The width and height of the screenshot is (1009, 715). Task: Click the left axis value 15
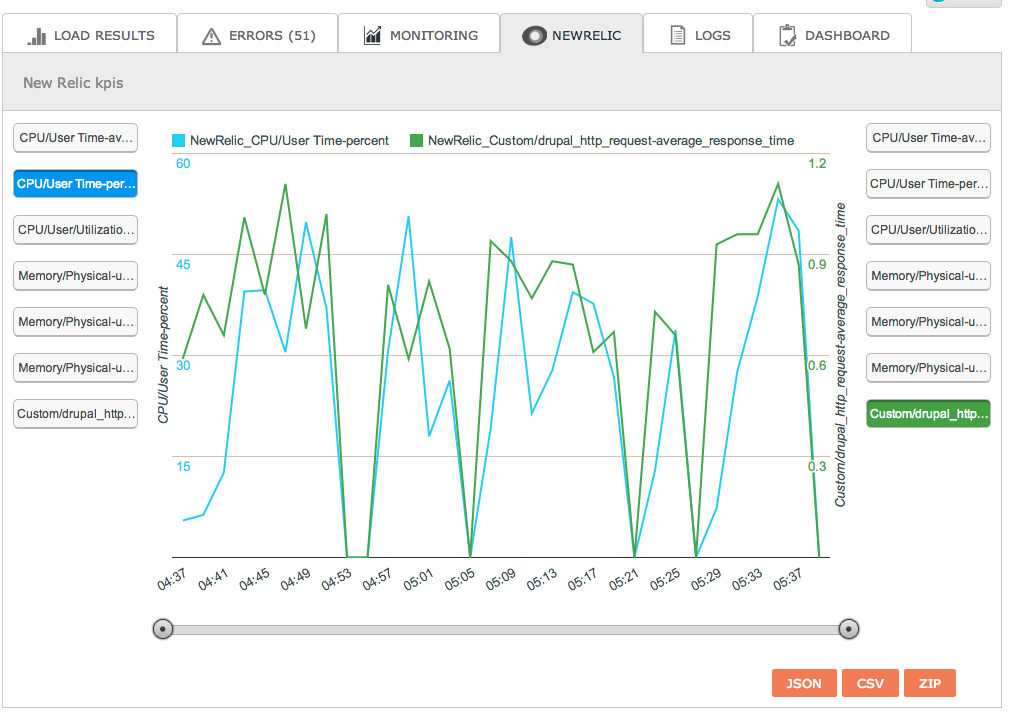point(183,467)
